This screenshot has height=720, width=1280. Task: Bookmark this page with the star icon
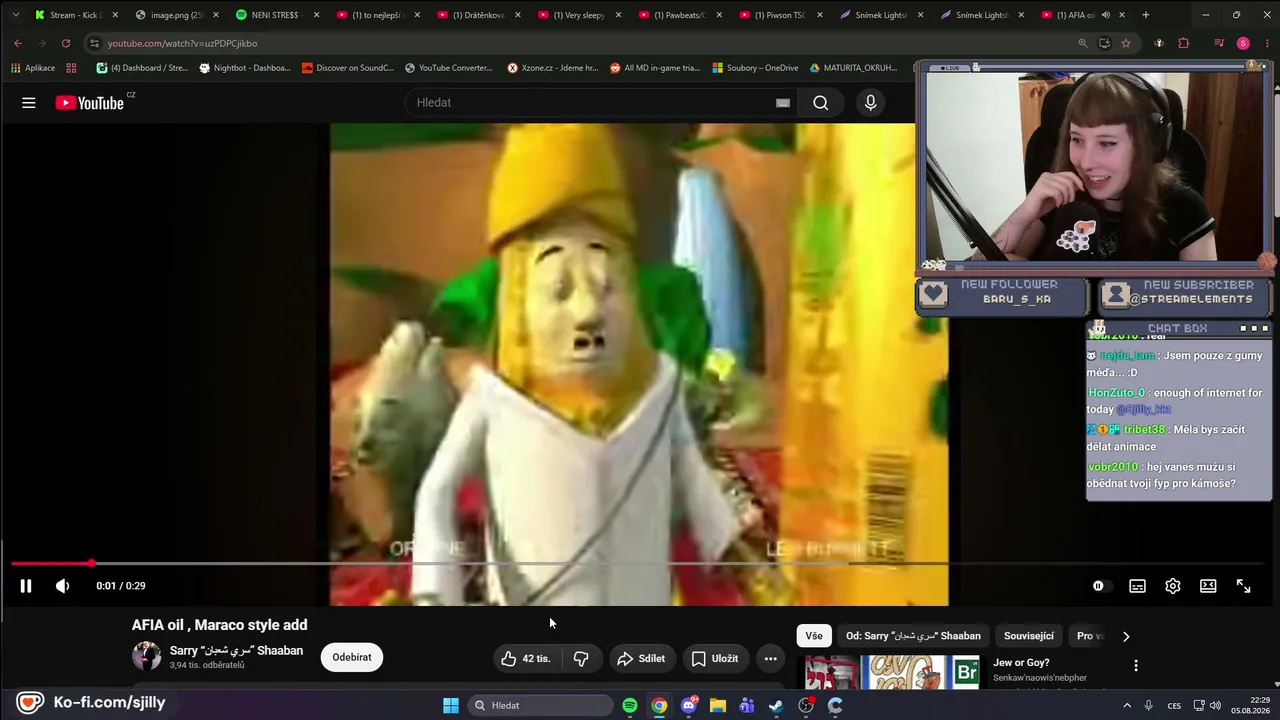coord(1126,44)
